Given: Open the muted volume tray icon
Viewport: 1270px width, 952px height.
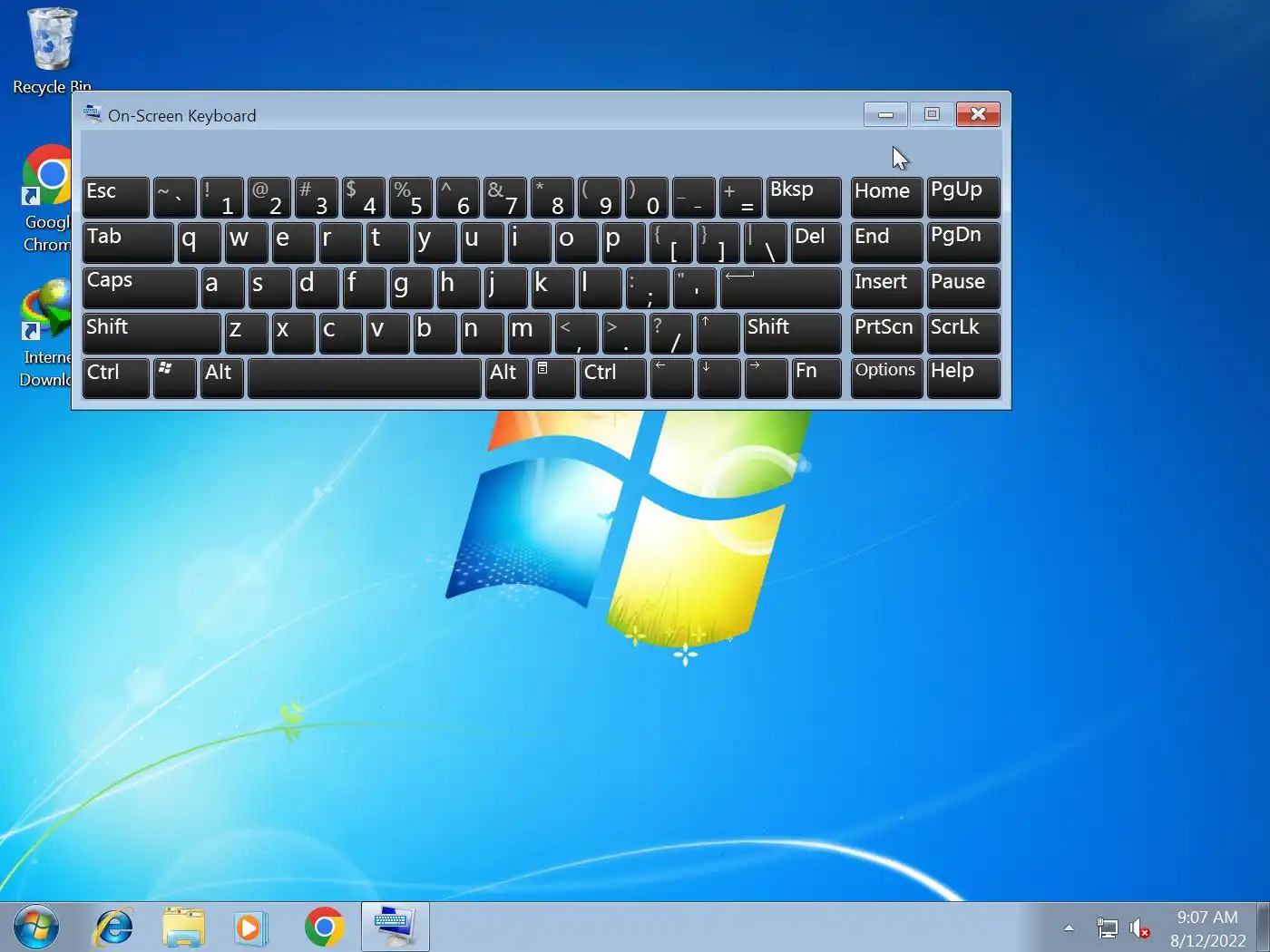Looking at the screenshot, I should (1140, 928).
